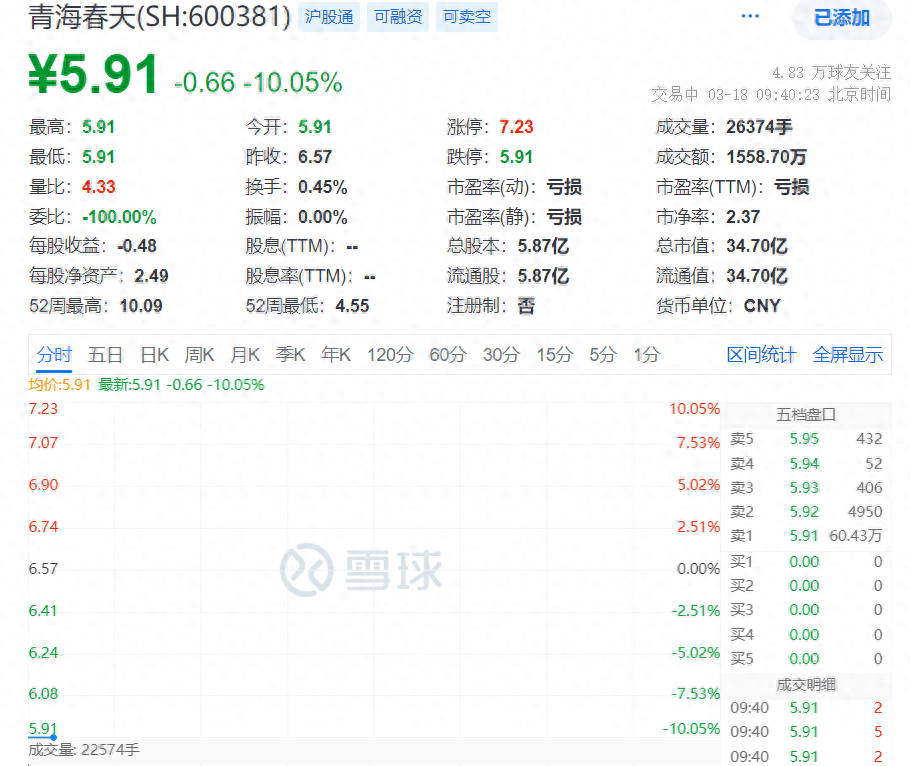Click the 换手 value 0.45%

(323, 187)
